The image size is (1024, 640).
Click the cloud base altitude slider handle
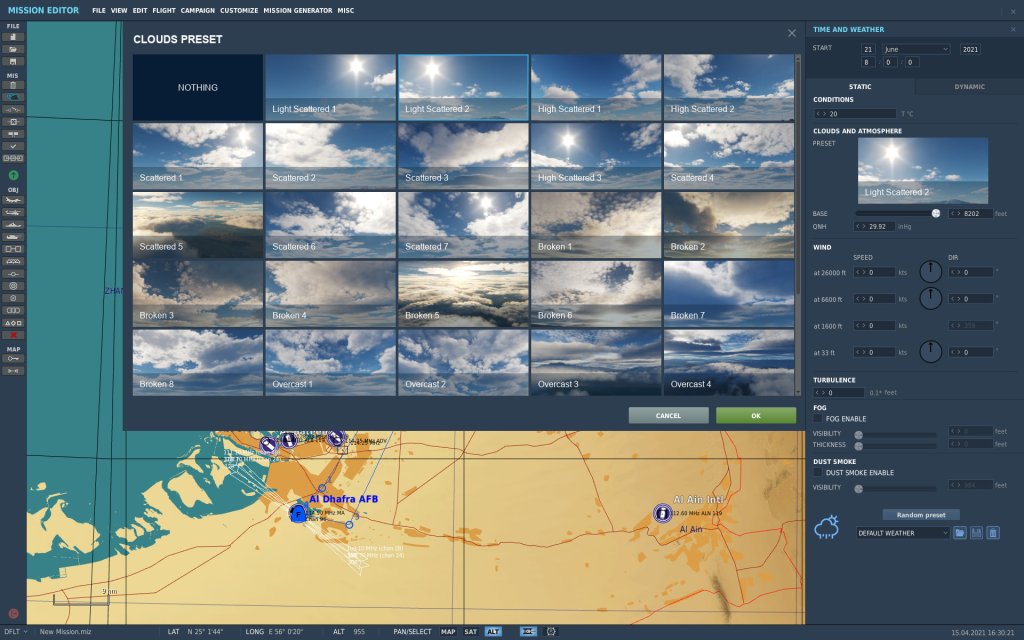pyautogui.click(x=936, y=213)
